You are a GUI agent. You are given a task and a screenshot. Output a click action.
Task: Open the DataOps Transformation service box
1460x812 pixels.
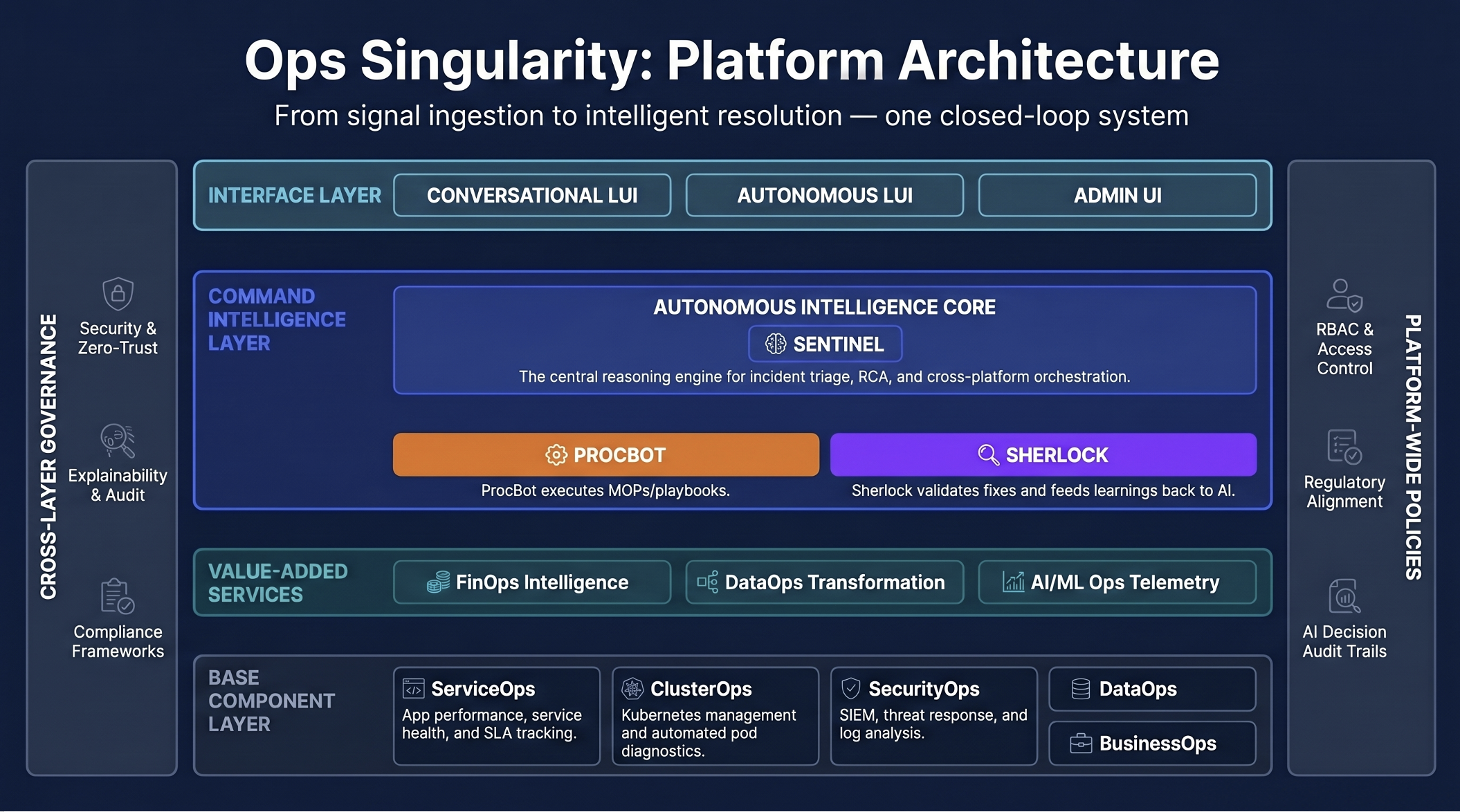[825, 582]
